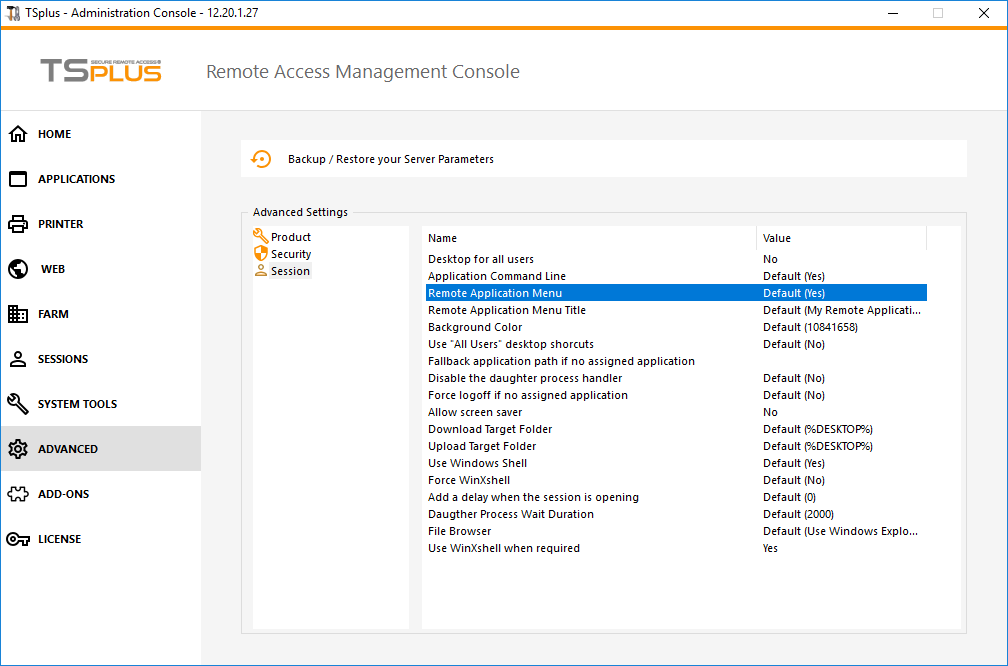Image resolution: width=1008 pixels, height=666 pixels.
Task: Click the Home house icon in sidebar
Action: point(18,134)
